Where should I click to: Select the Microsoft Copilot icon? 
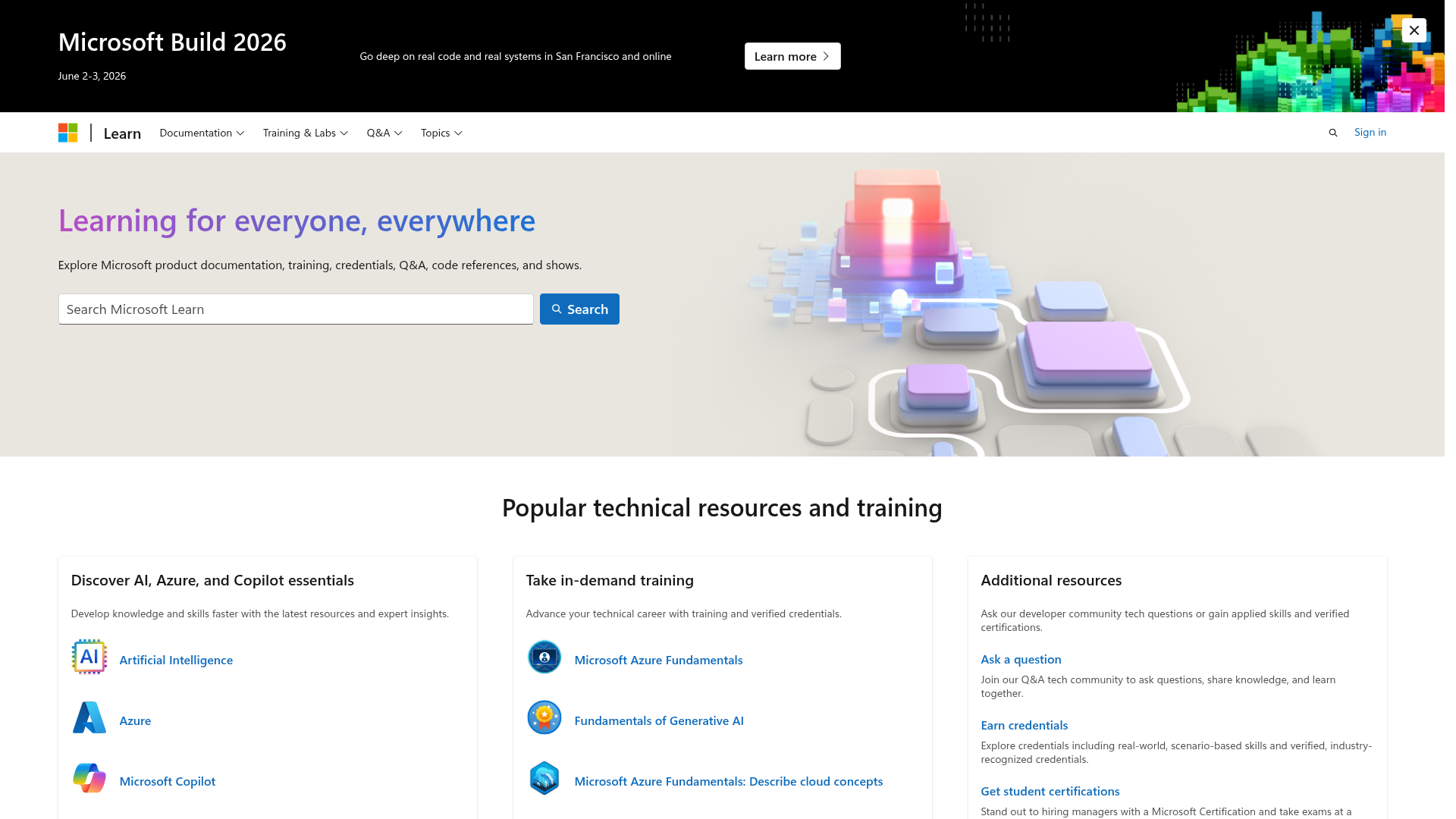pos(89,778)
